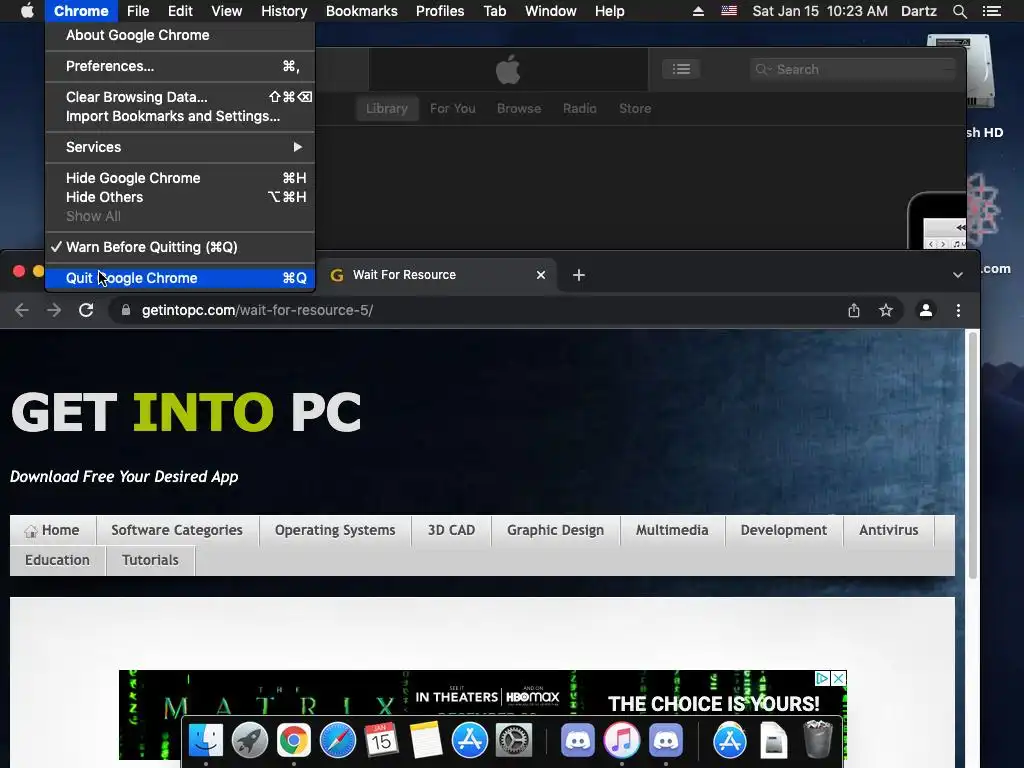Open App Store beside System Preferences in Dock
The image size is (1024, 768).
pos(470,741)
